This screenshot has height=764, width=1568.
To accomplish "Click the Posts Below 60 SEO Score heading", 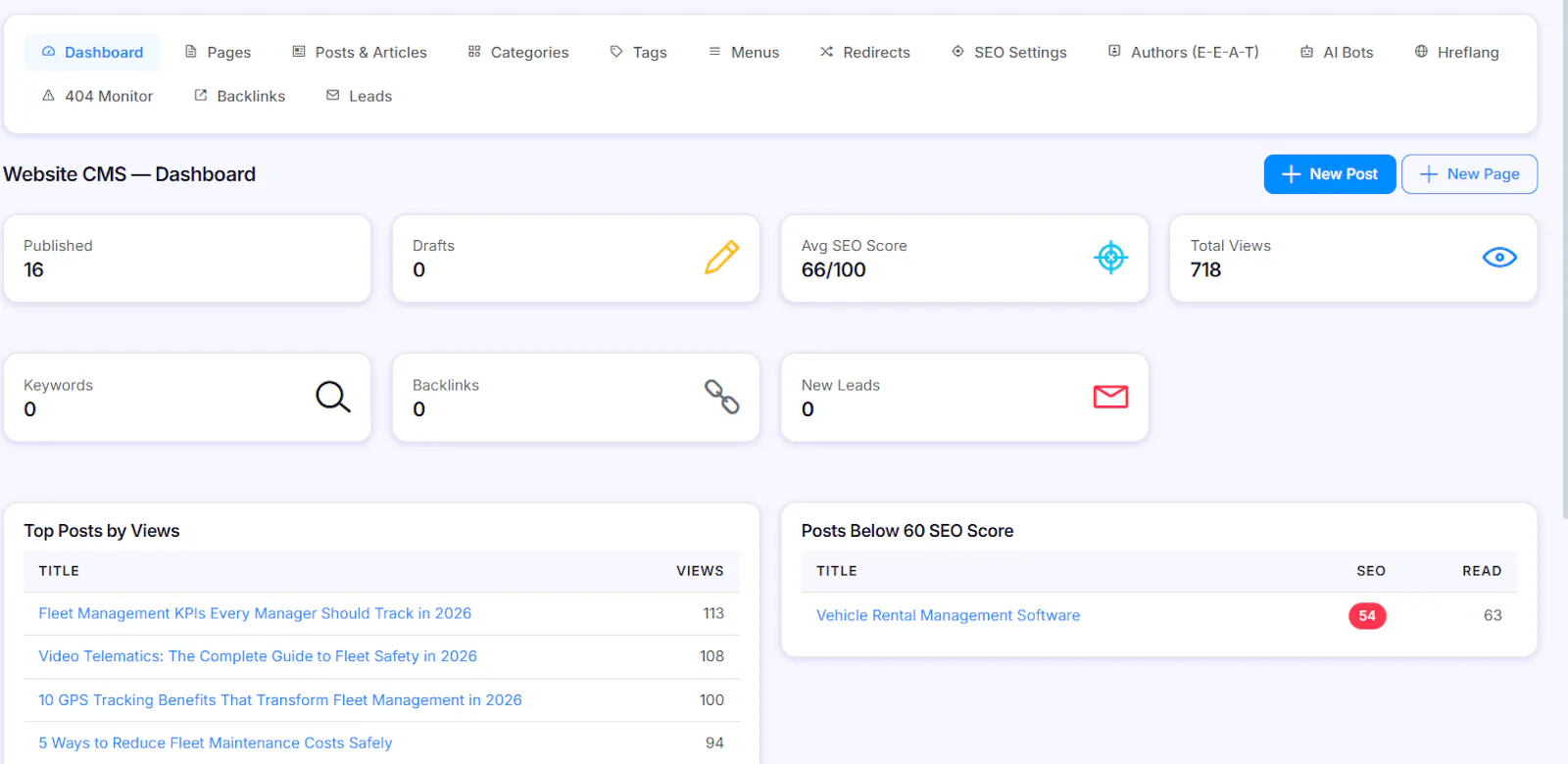I will [907, 531].
